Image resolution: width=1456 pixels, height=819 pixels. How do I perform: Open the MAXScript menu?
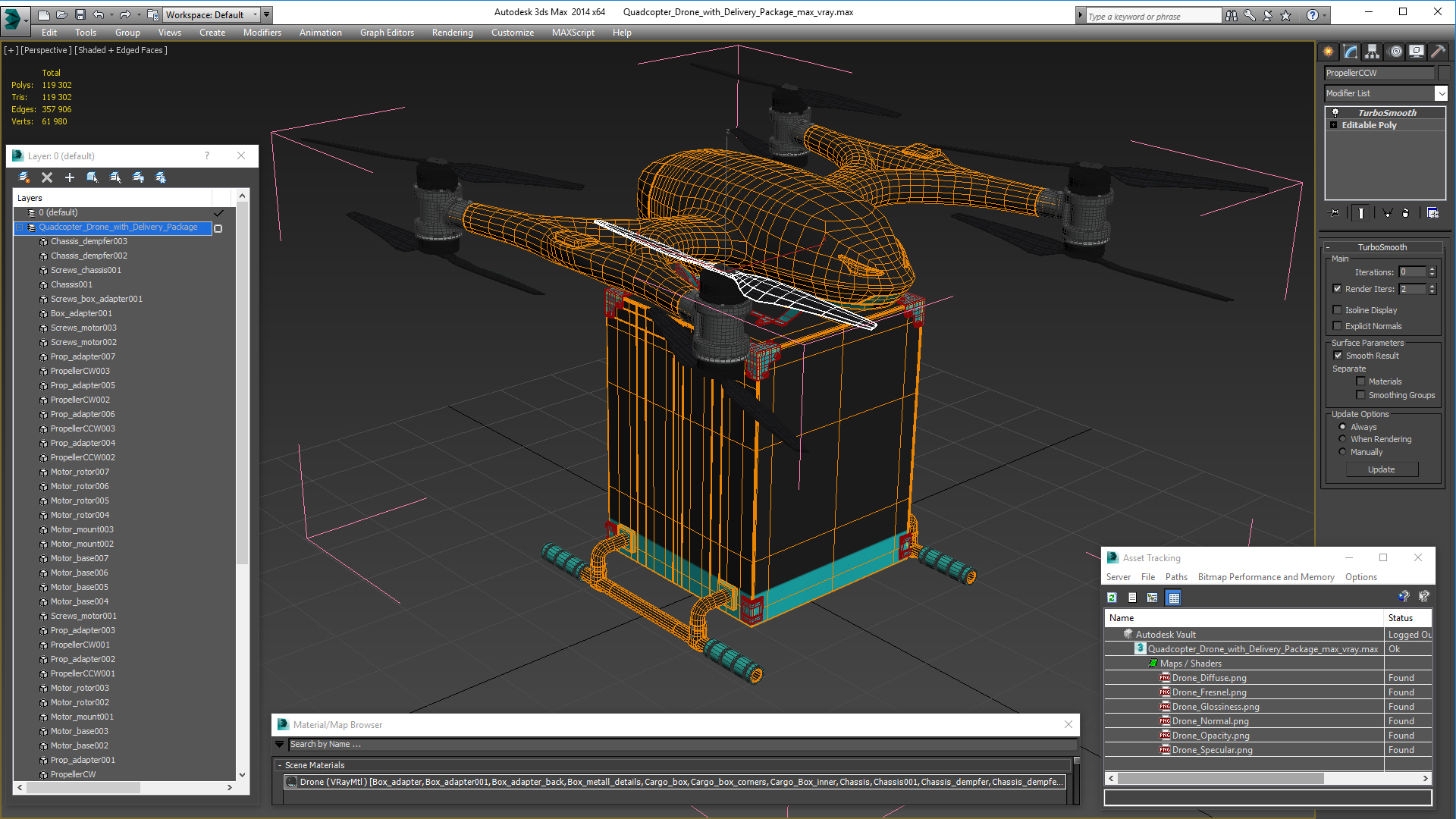pyautogui.click(x=573, y=33)
